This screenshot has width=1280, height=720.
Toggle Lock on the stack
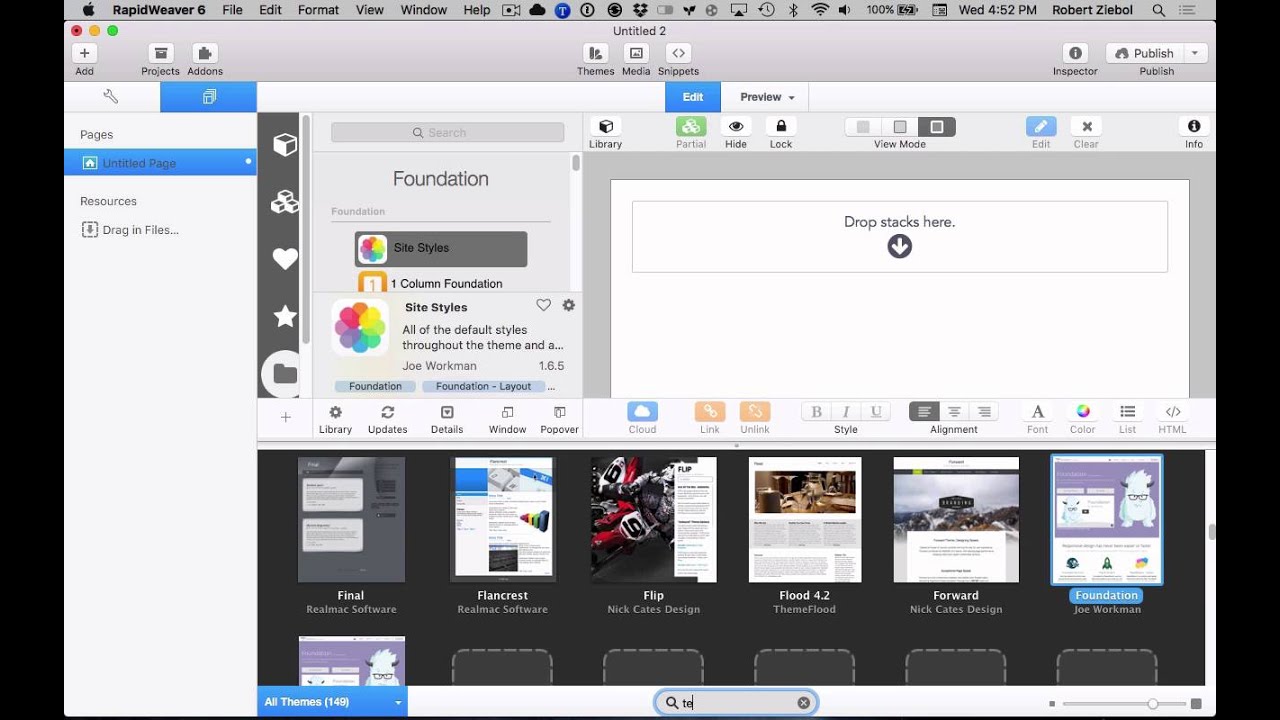(x=781, y=126)
